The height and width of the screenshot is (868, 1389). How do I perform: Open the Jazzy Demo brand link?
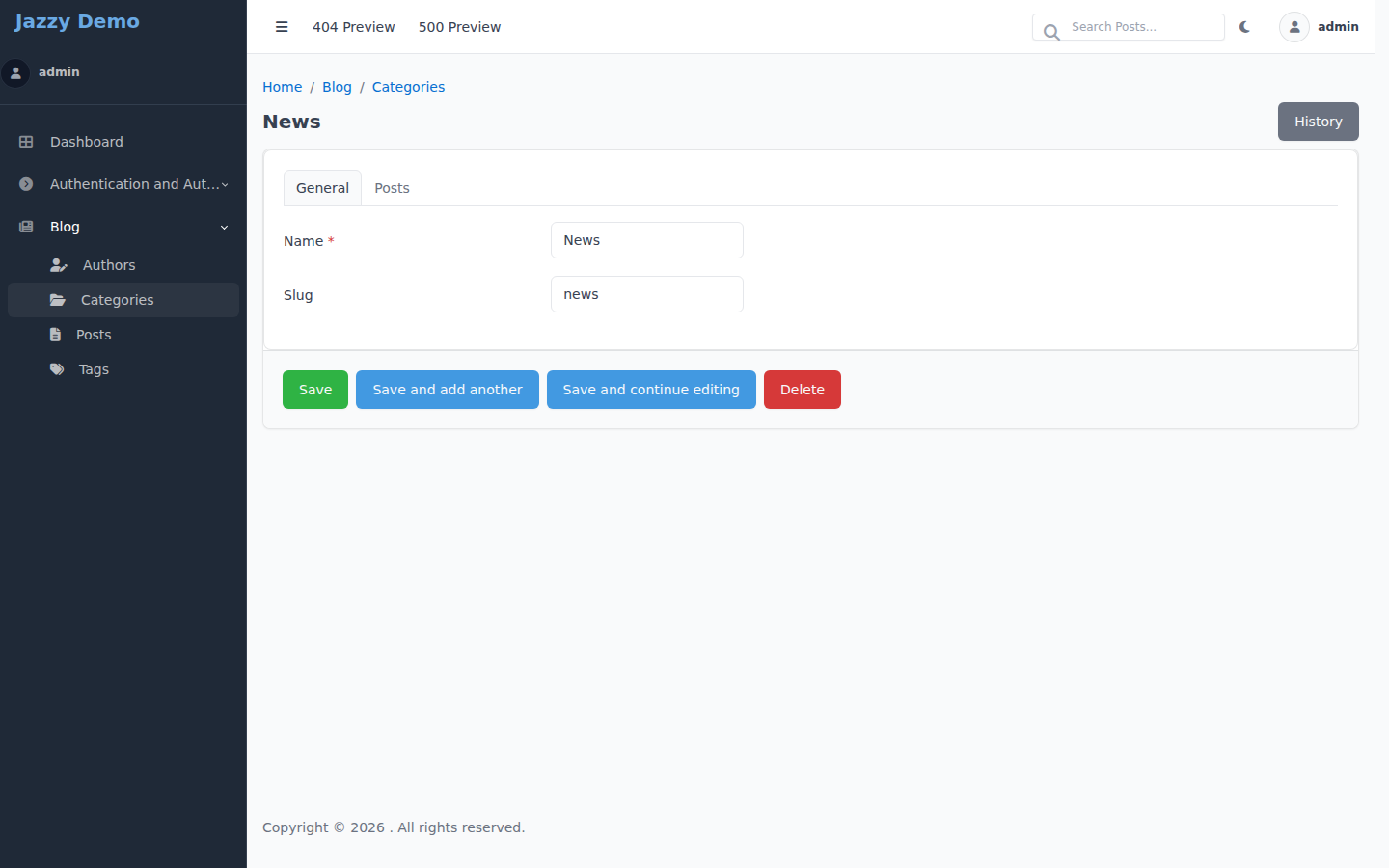click(77, 21)
